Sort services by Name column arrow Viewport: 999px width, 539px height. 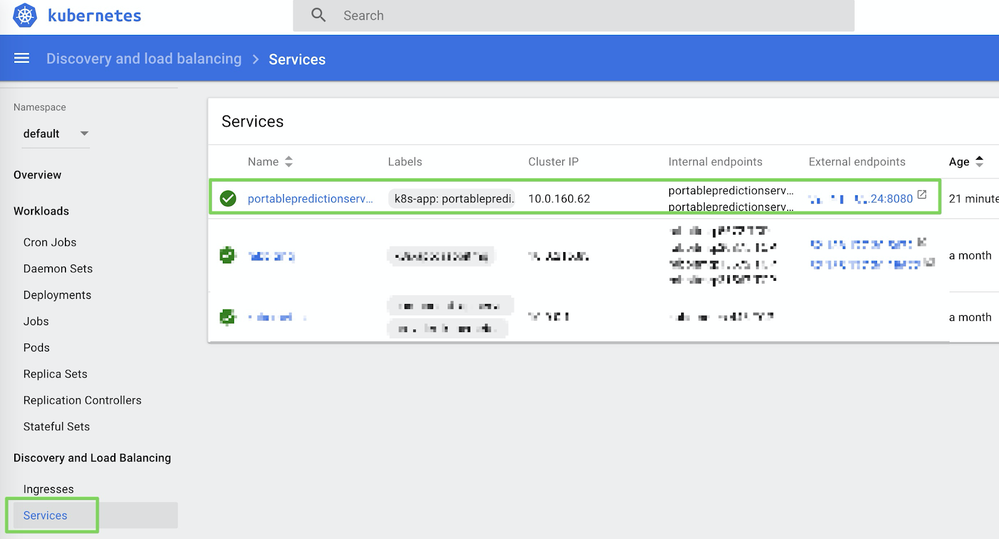point(289,162)
